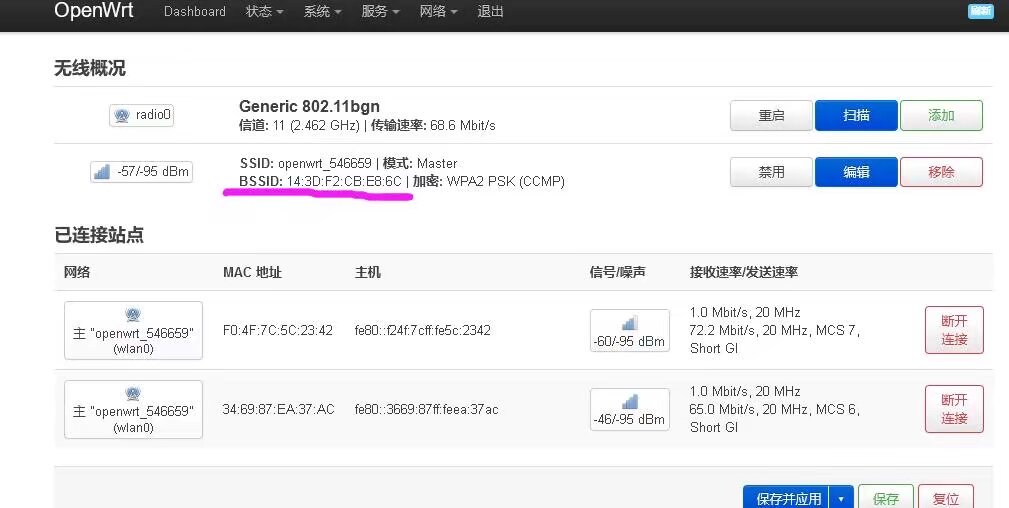The image size is (1009, 508).
Task: Edit the openwrt_546659 network via 编辑
Action: 856,172
